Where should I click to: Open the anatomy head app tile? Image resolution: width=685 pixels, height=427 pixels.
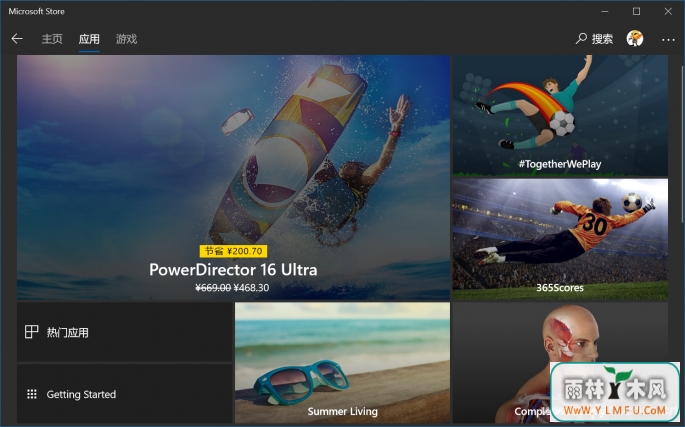point(560,363)
